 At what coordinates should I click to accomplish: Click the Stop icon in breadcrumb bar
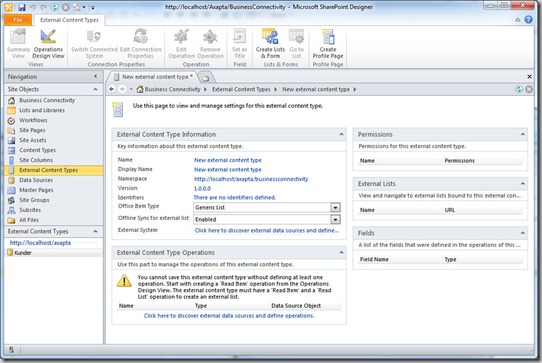coord(529,89)
